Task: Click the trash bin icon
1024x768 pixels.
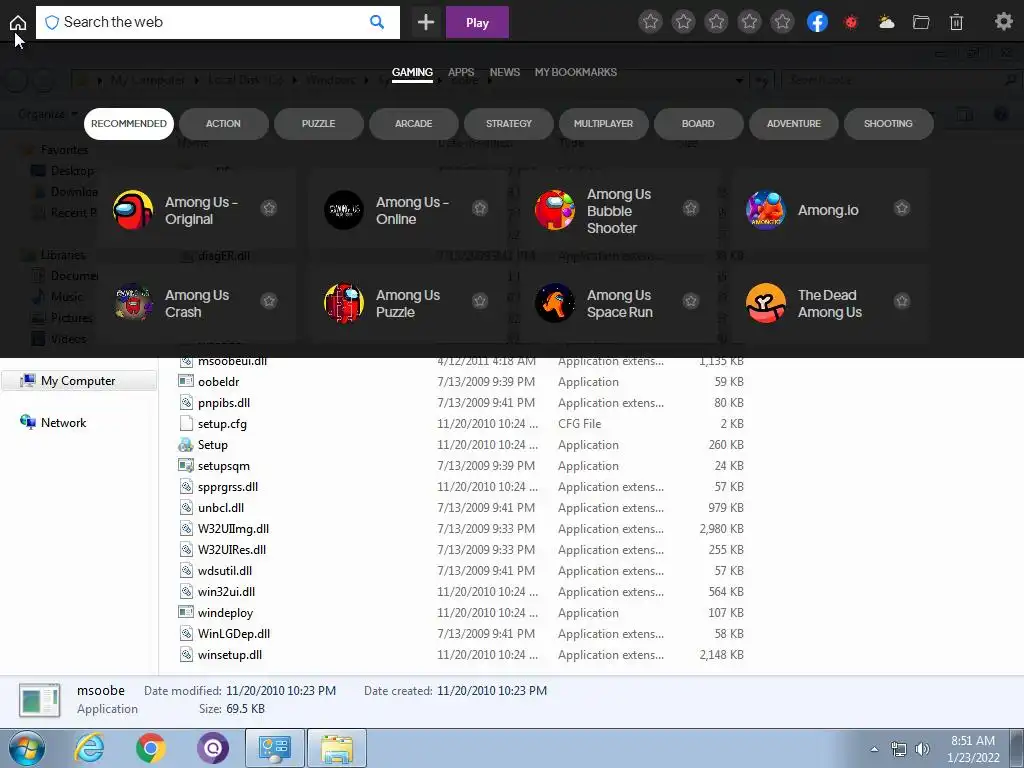Action: pyautogui.click(x=956, y=22)
